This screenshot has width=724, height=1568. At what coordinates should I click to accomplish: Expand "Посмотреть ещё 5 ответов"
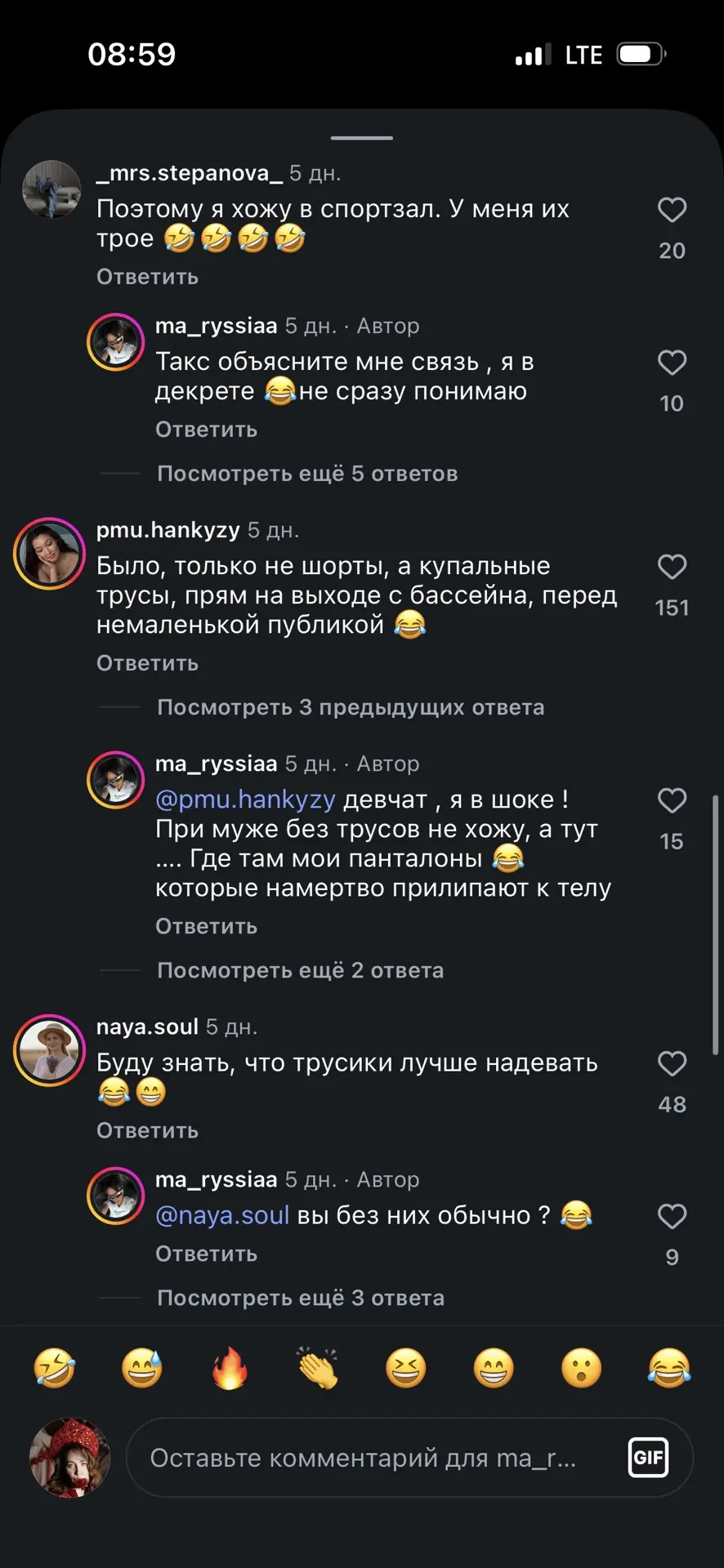tap(307, 474)
